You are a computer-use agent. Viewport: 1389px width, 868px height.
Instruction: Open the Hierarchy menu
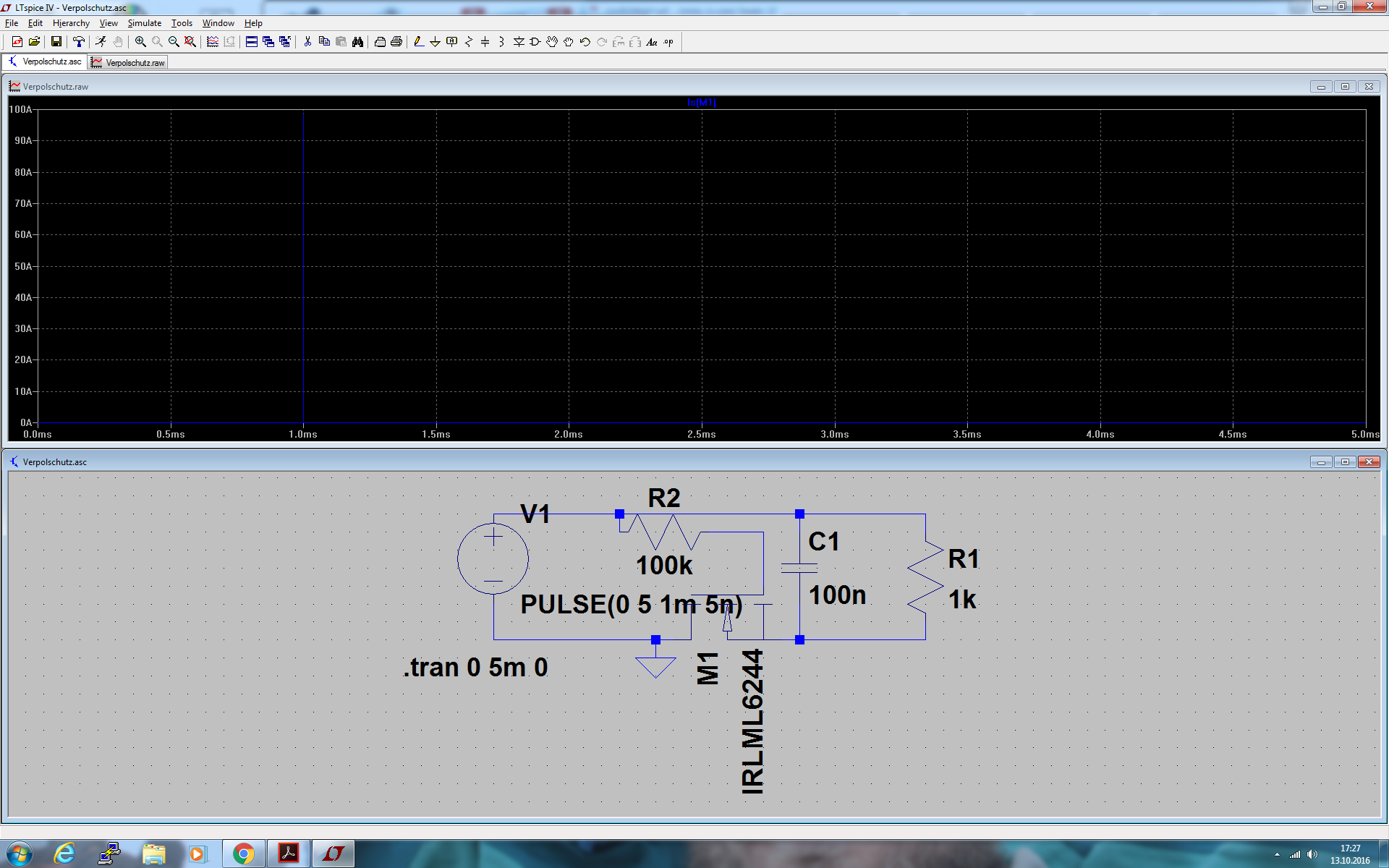pos(71,23)
